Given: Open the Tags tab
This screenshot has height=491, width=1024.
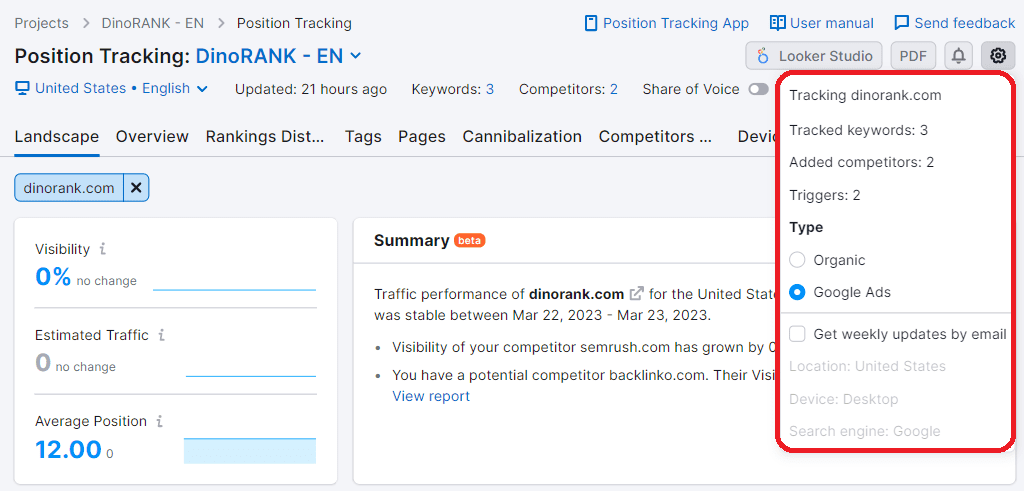Looking at the screenshot, I should [x=363, y=137].
